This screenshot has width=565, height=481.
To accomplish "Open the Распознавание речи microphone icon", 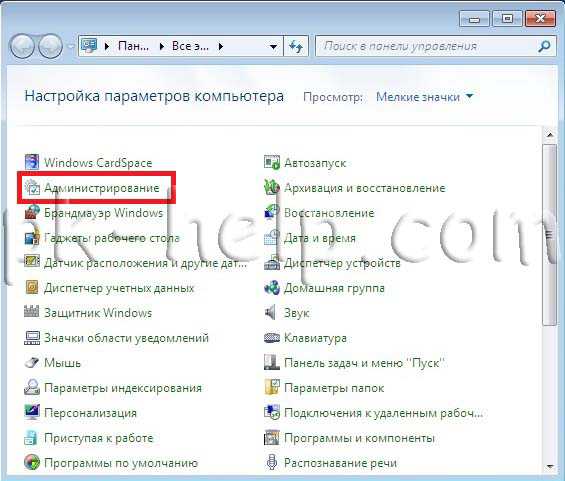I will click(x=272, y=462).
